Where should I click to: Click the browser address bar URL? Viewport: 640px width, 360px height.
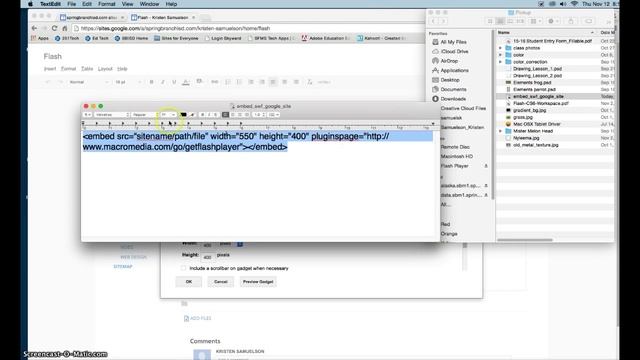176,29
